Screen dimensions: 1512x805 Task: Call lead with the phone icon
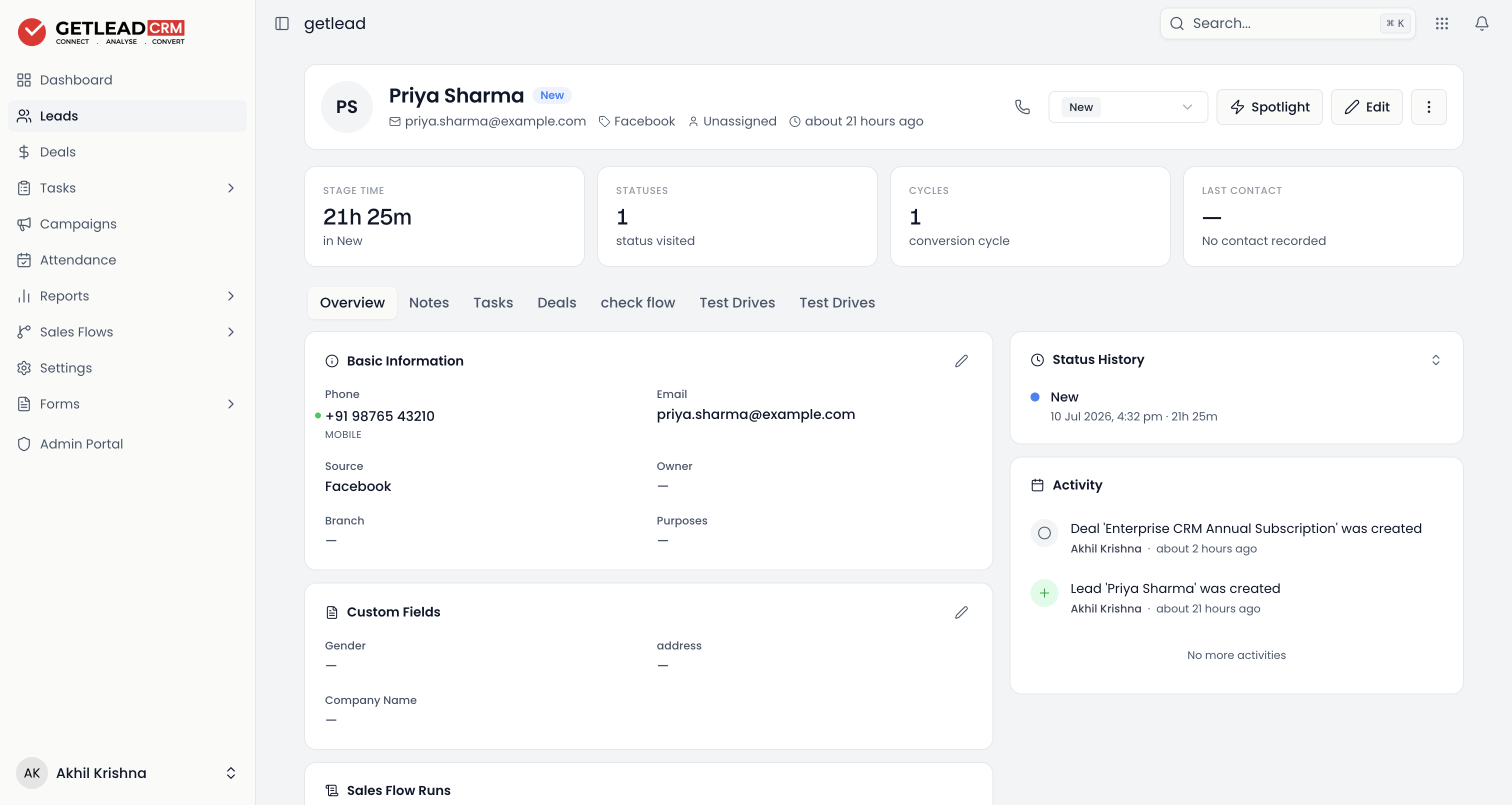coord(1022,107)
